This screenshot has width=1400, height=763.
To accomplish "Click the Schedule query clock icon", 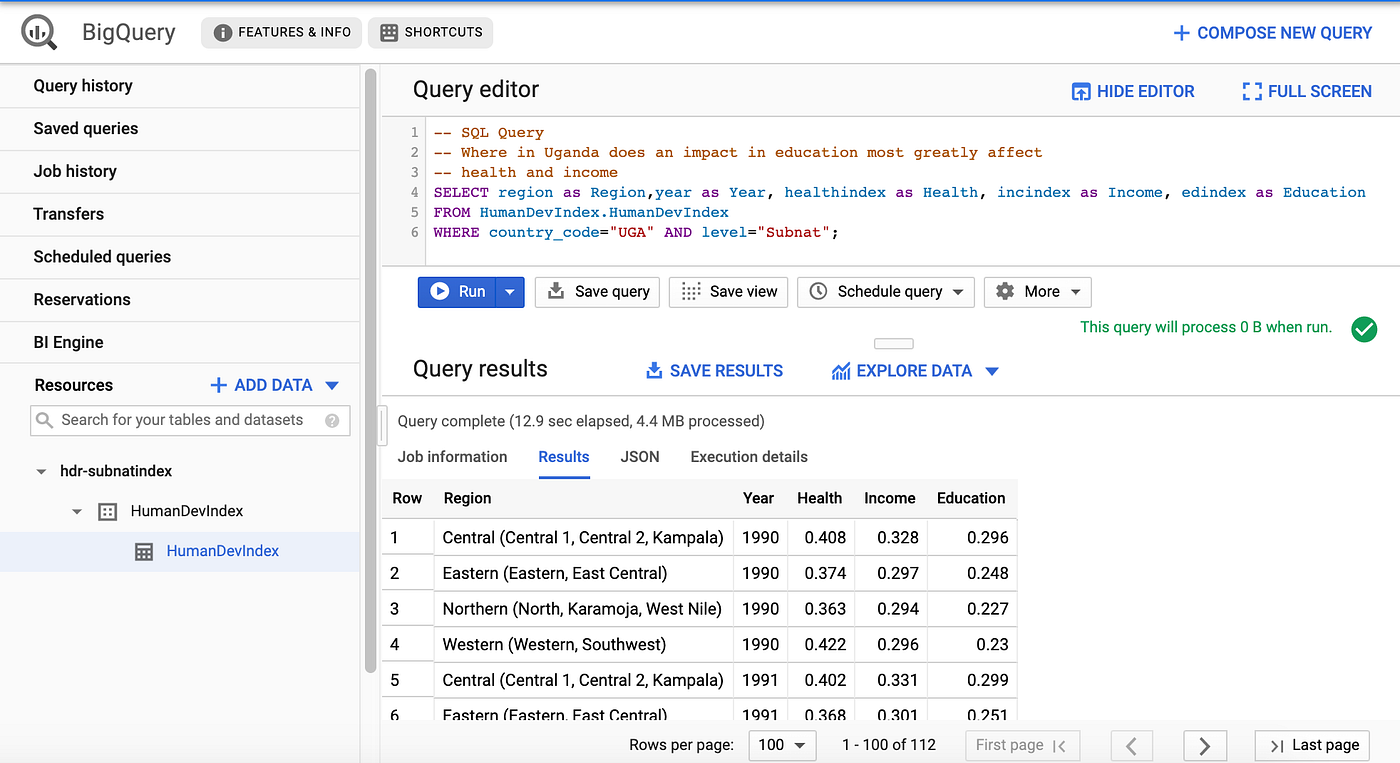I will pos(818,291).
